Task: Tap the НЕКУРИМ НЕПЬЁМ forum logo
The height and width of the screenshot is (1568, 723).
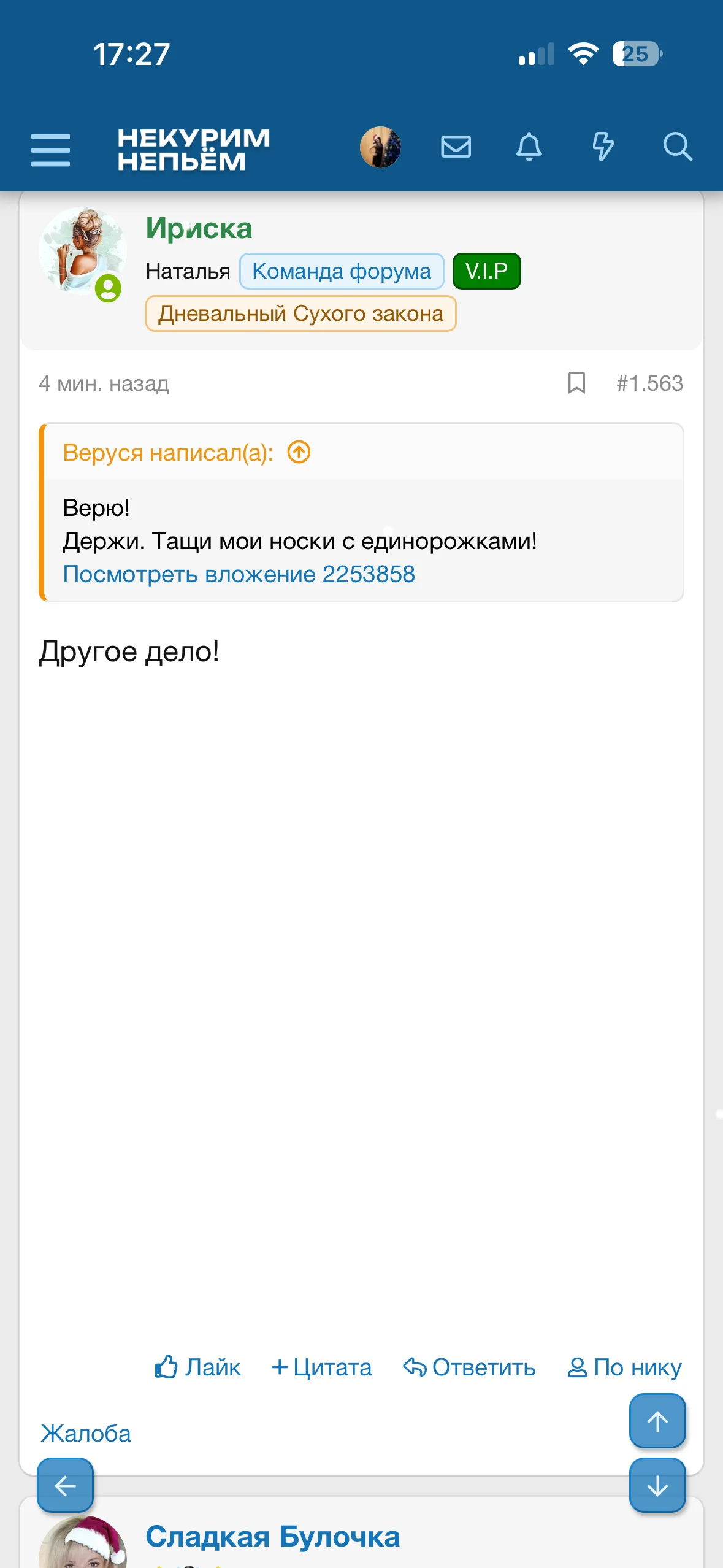Action: click(x=193, y=149)
